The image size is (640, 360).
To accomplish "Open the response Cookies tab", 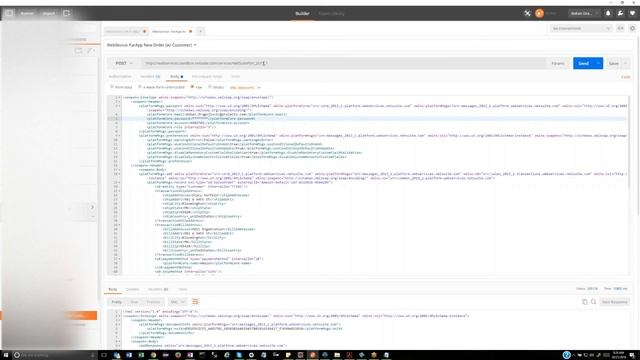I will [132, 289].
